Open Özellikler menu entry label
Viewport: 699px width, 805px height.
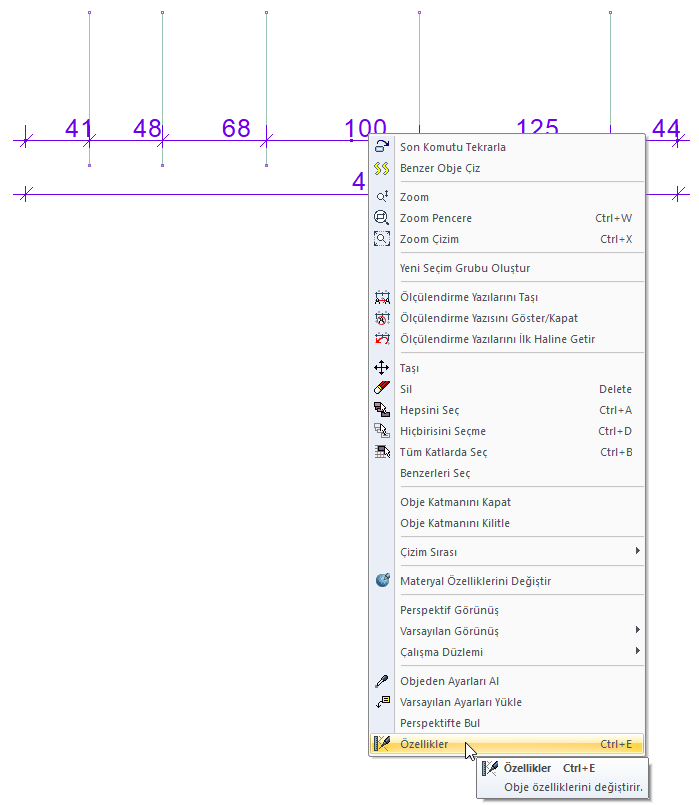[x=424, y=744]
